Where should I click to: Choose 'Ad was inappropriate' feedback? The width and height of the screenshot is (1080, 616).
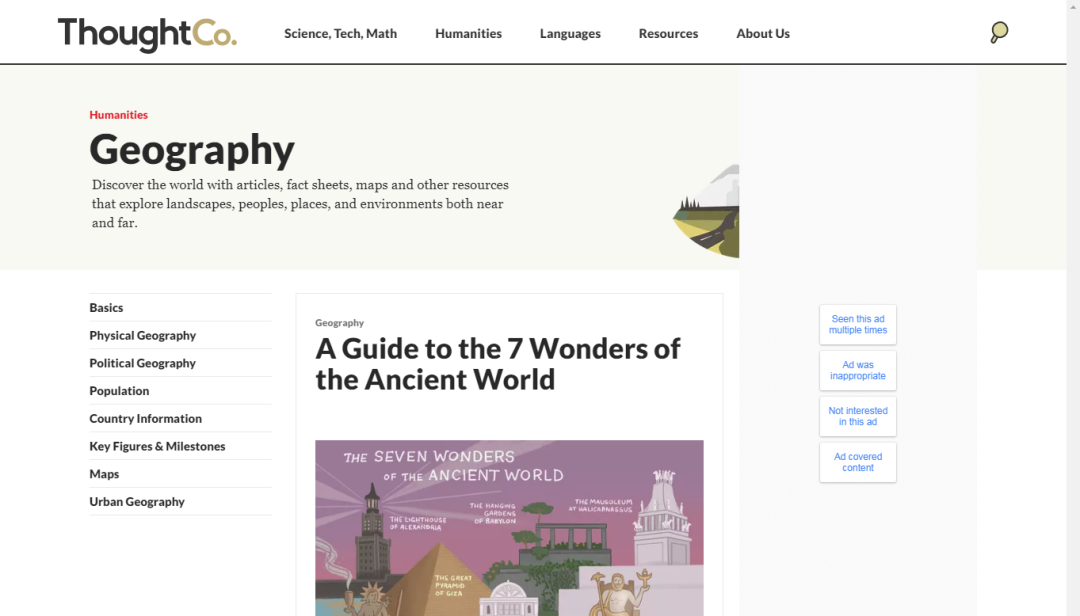pyautogui.click(x=858, y=371)
